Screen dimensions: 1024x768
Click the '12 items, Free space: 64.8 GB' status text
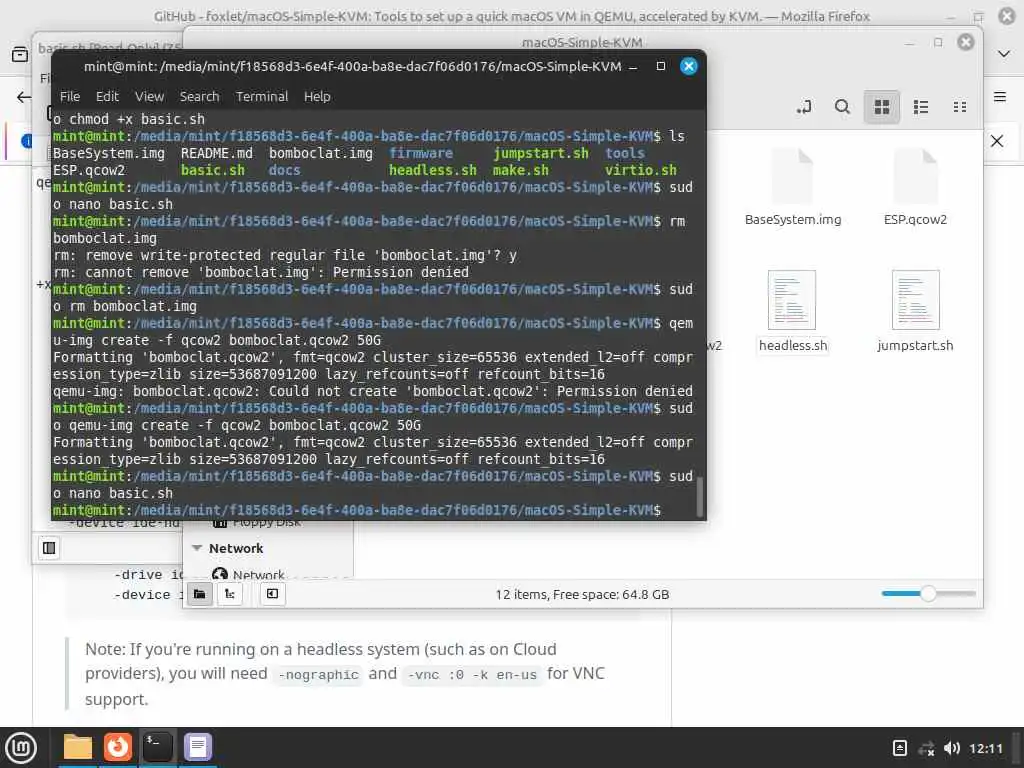pyautogui.click(x=582, y=594)
